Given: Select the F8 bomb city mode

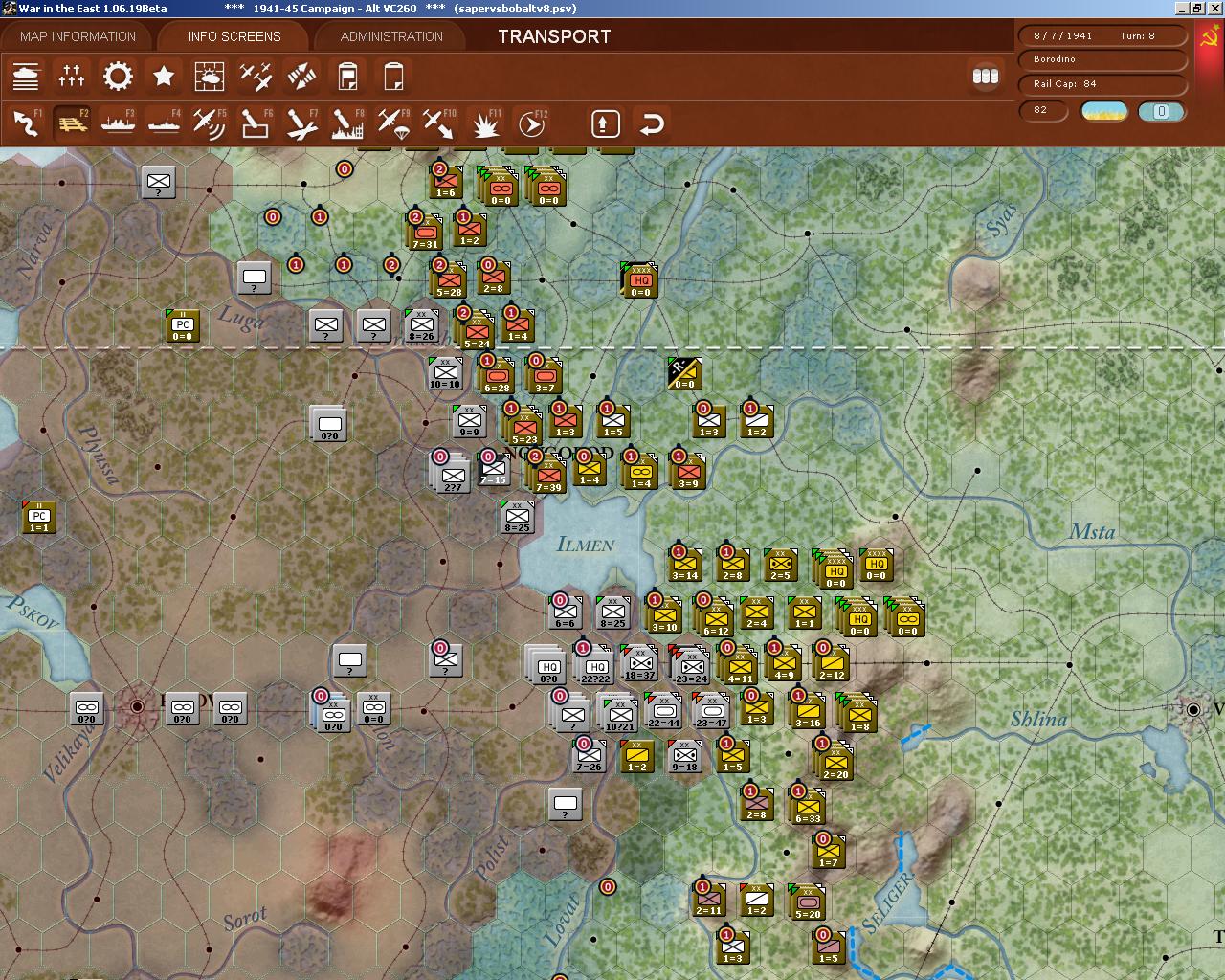Looking at the screenshot, I should (347, 123).
